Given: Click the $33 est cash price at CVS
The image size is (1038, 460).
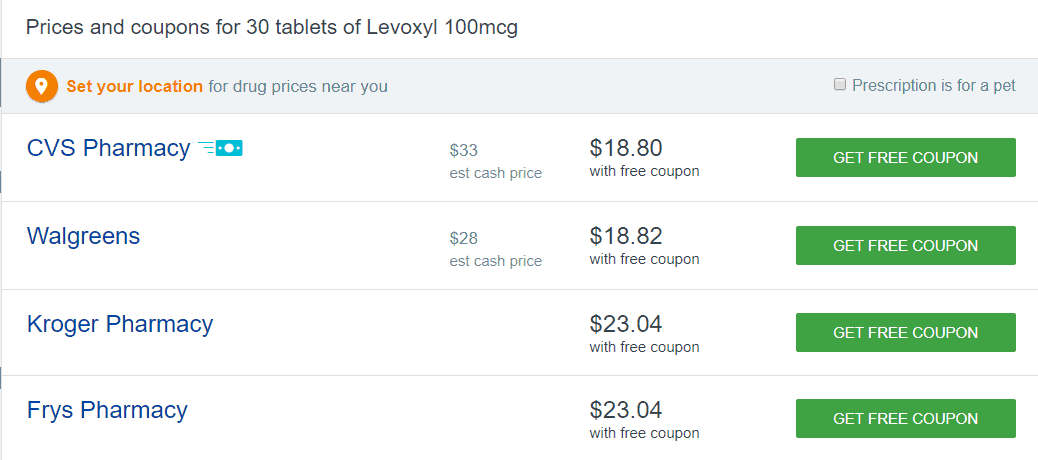Looking at the screenshot, I should coord(463,151).
